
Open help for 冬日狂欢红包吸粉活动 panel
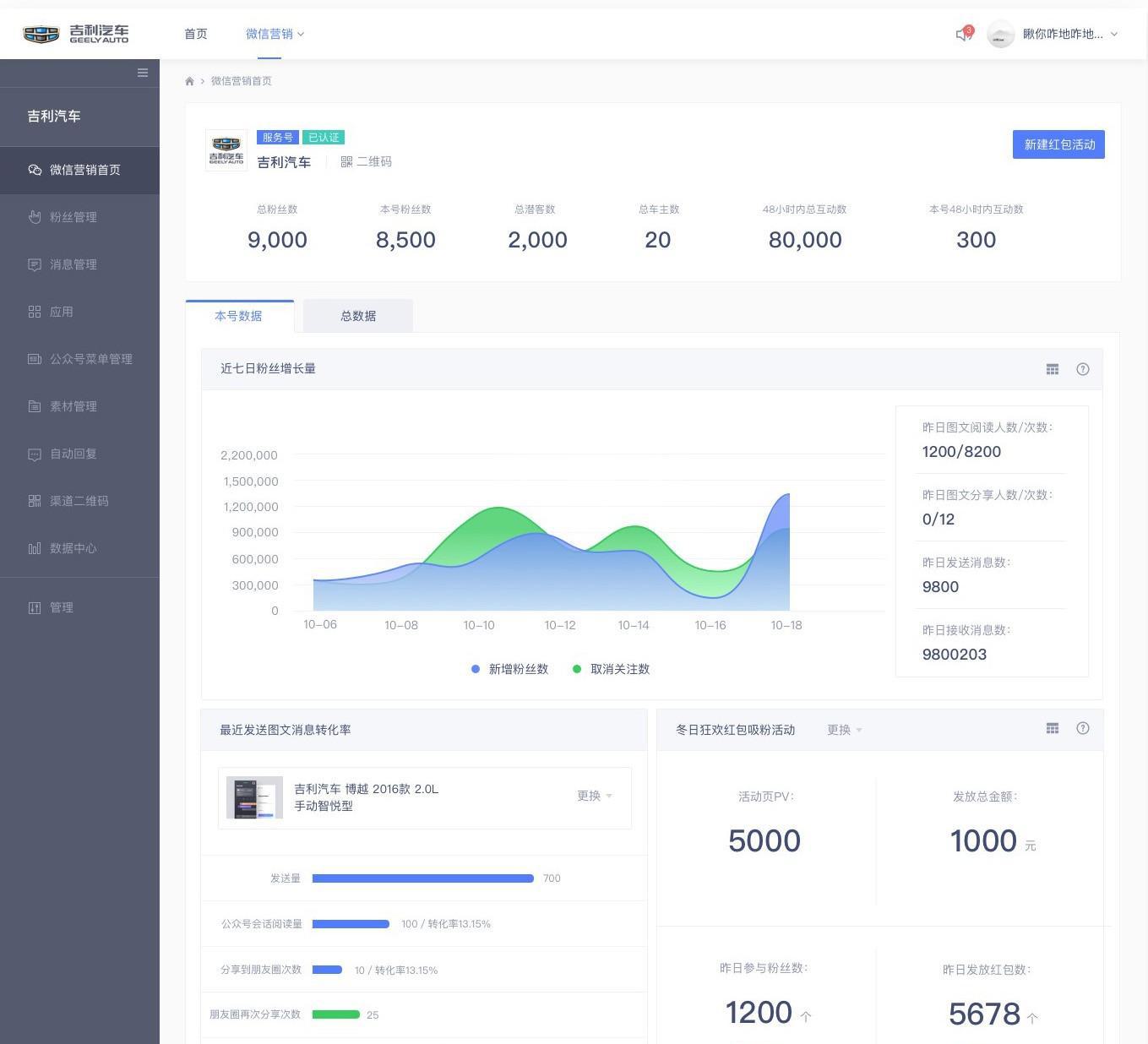[x=1083, y=728]
